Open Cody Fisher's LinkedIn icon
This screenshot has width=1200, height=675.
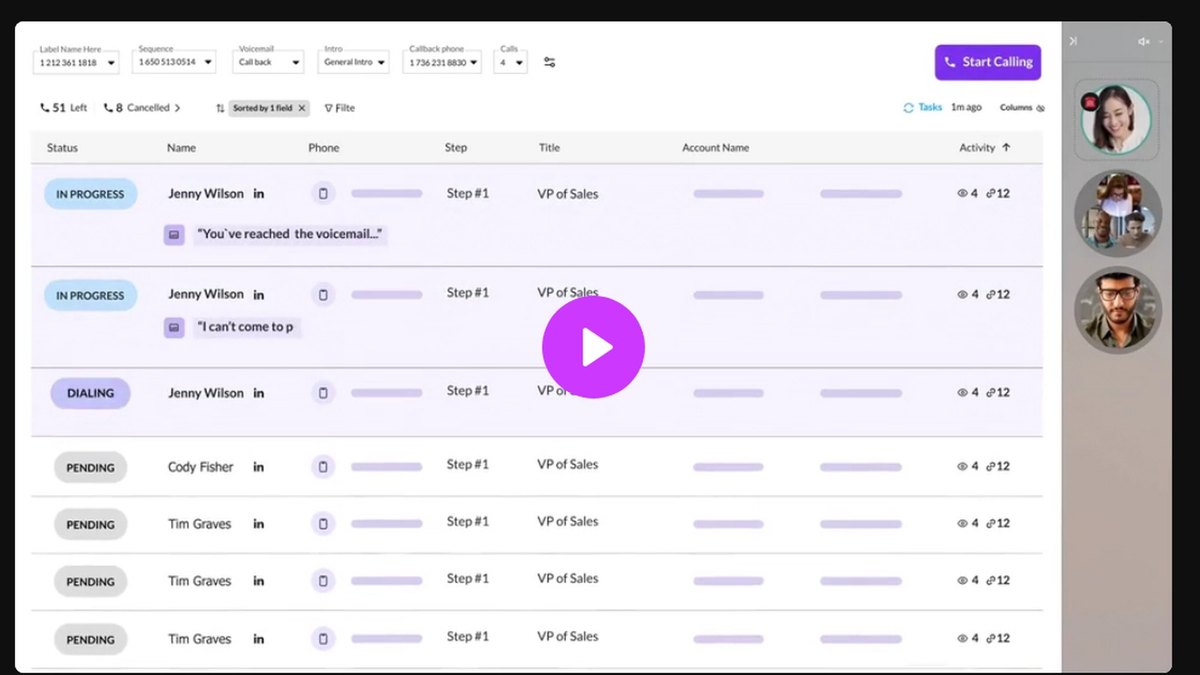(x=258, y=467)
